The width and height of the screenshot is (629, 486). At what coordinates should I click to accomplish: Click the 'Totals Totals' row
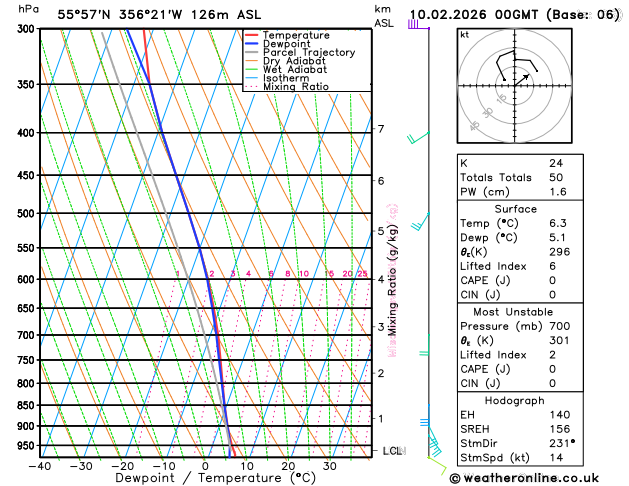520,178
